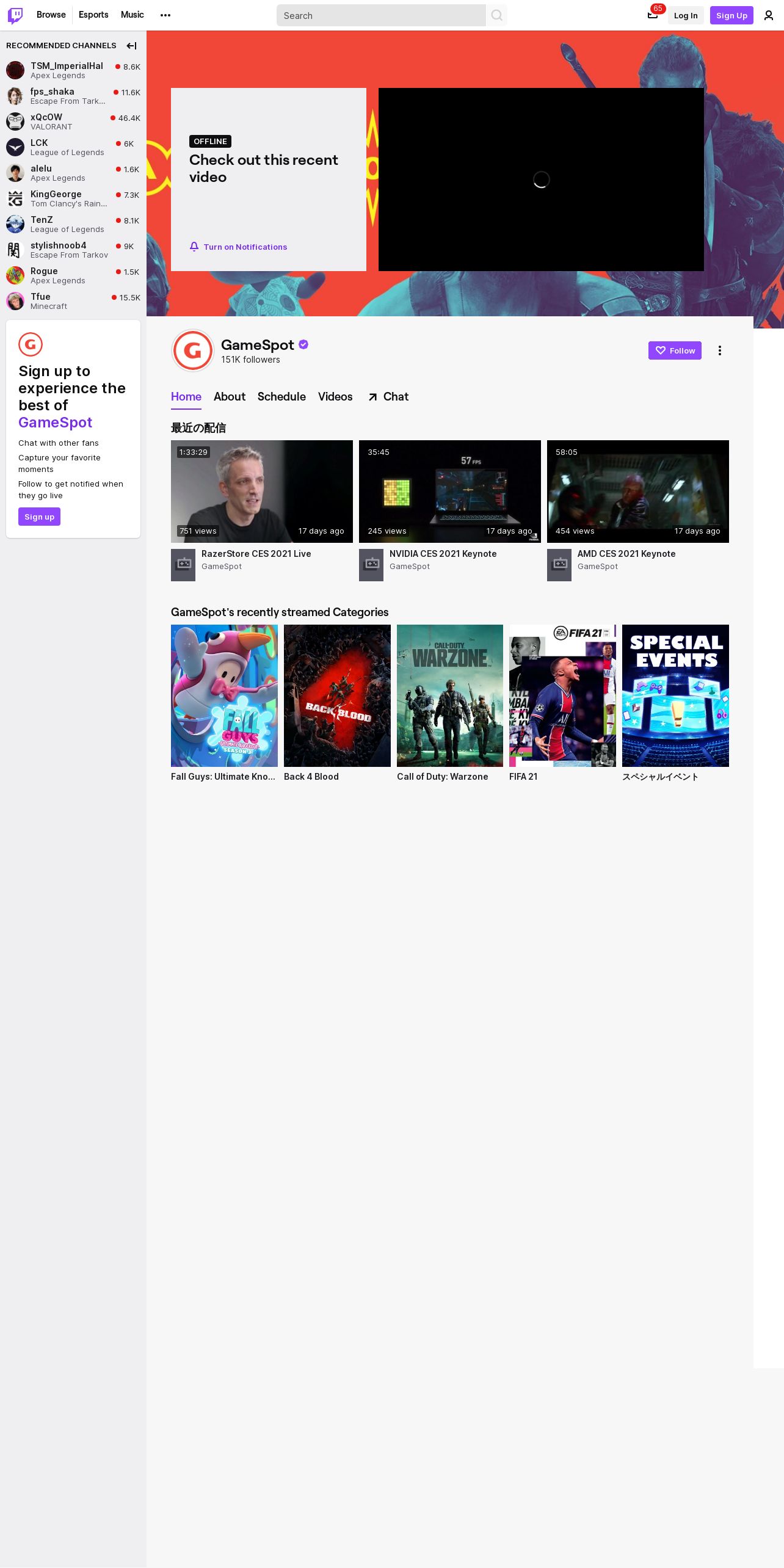Click stylishnoob4 channel avatar
The width and height of the screenshot is (784, 1568).
pos(15,250)
